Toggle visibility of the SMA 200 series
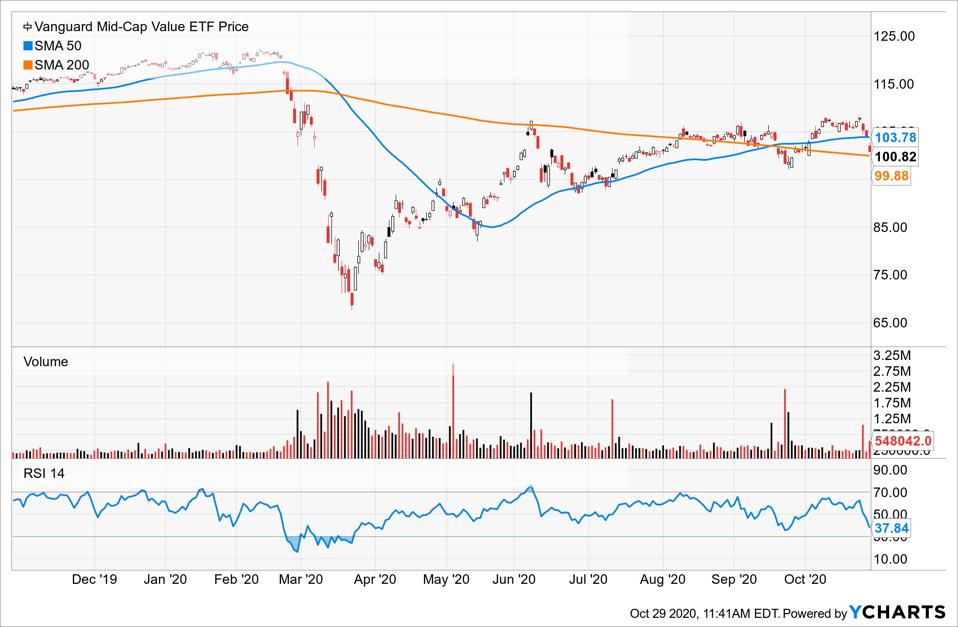 61,63
